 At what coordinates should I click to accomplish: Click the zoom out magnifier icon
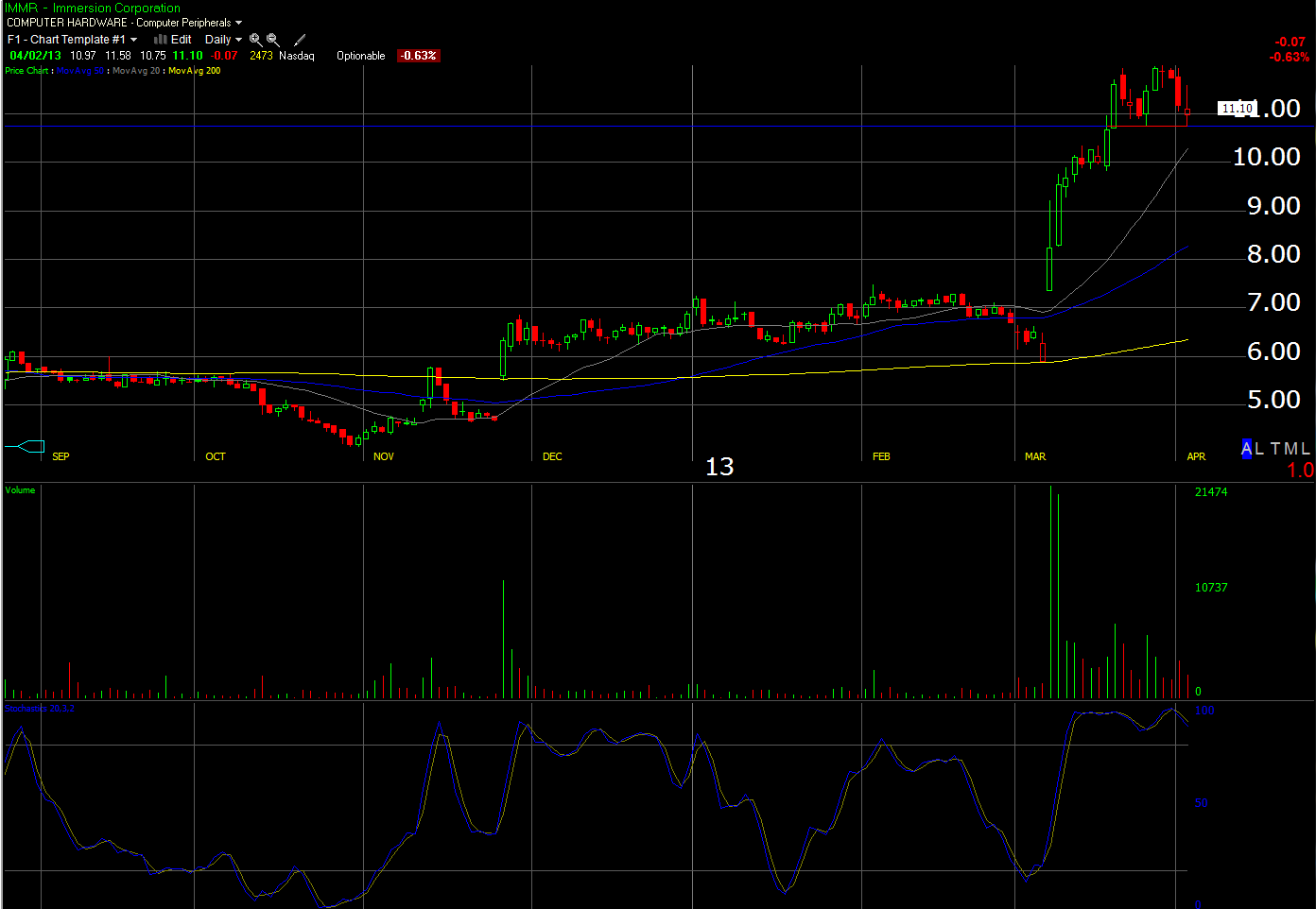click(273, 40)
